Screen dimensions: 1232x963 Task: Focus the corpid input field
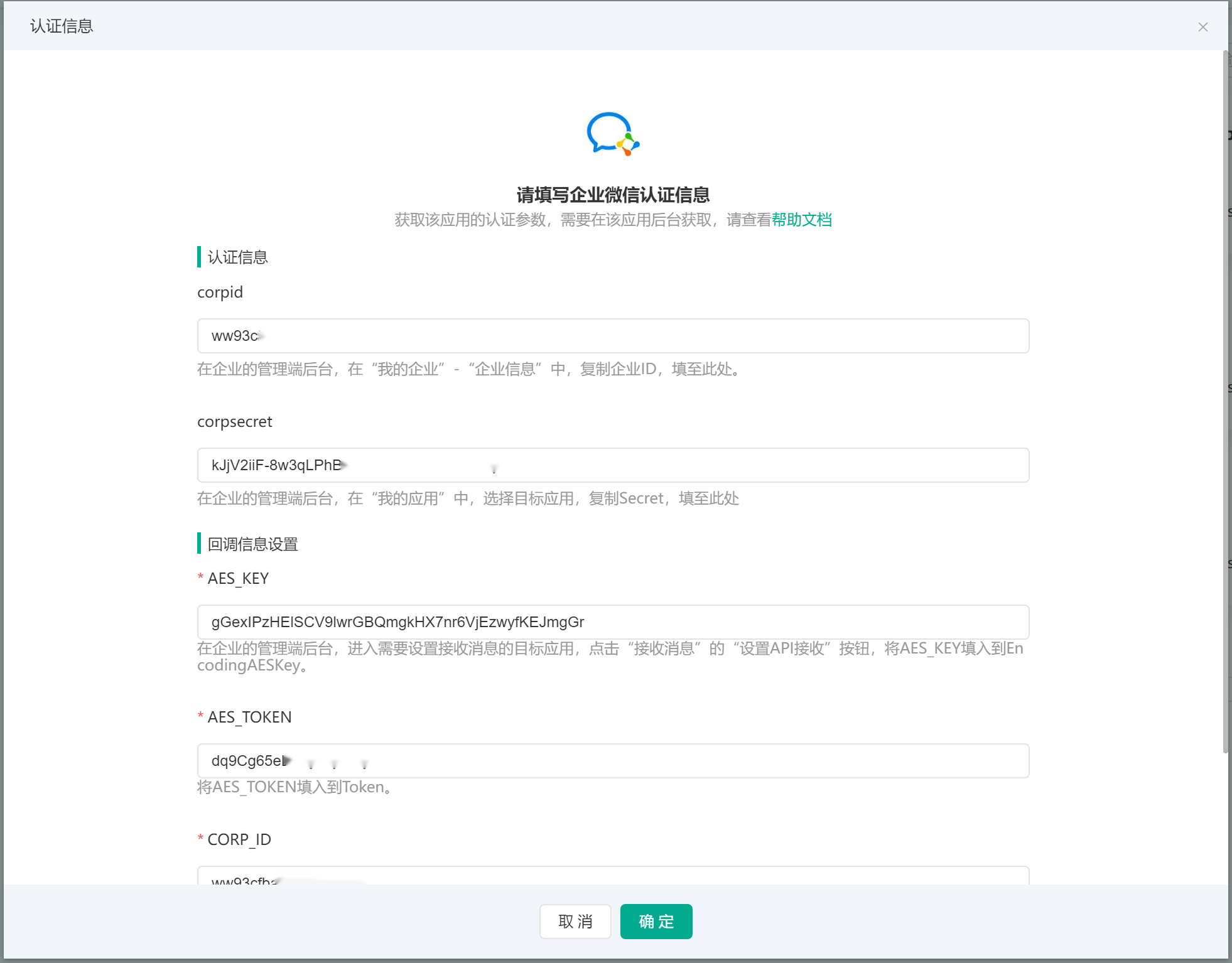coord(613,336)
